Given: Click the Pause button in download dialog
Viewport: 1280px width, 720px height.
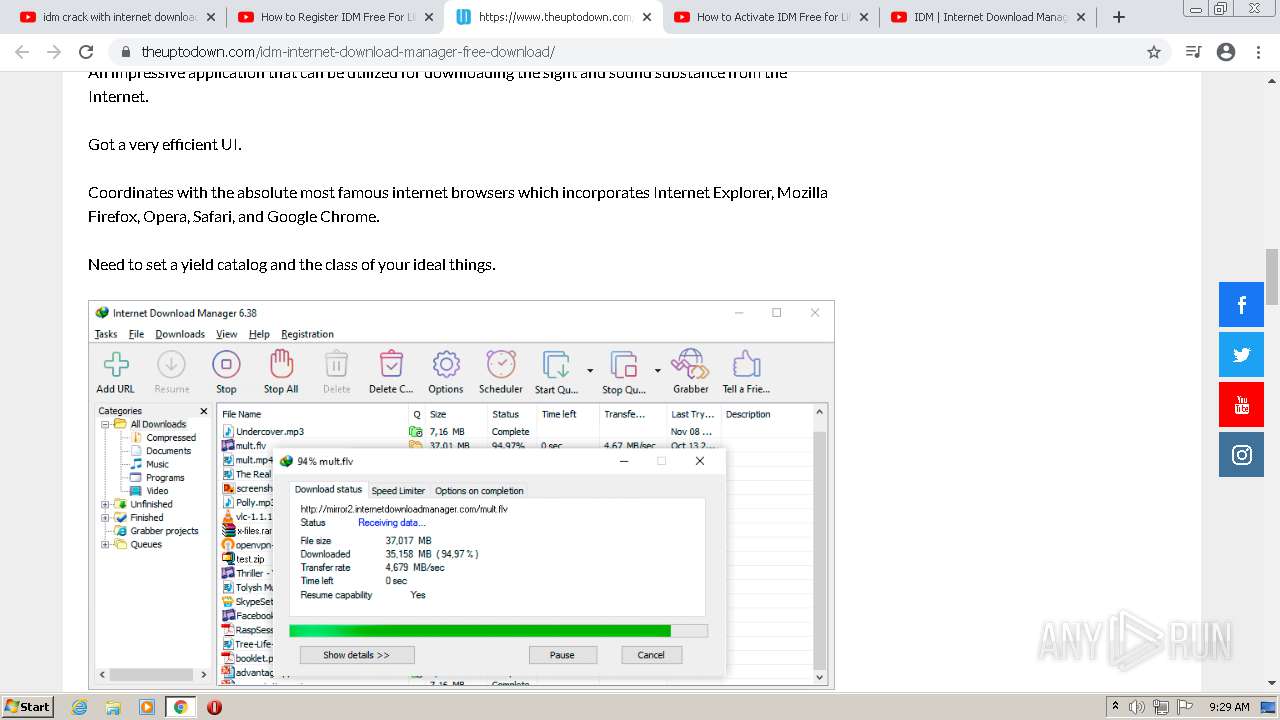Looking at the screenshot, I should pyautogui.click(x=562, y=655).
